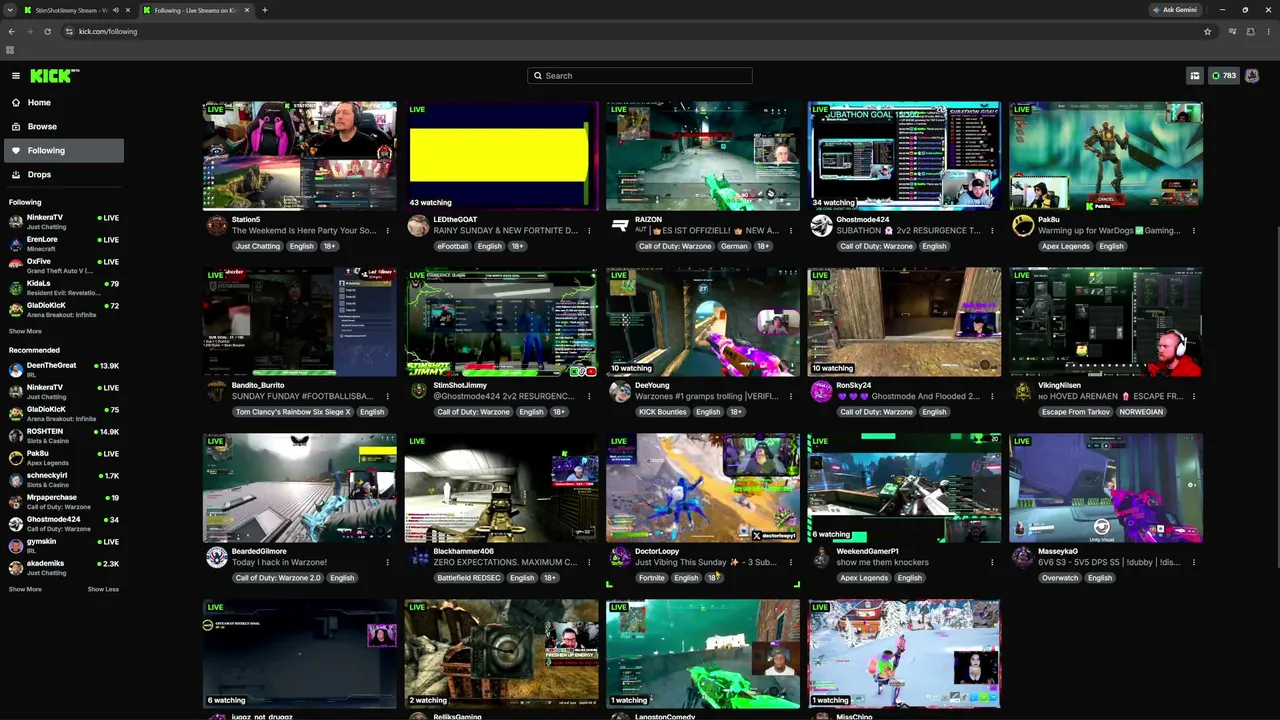Screen dimensions: 1280x720
Task: Click the German language tag
Action: (733, 246)
